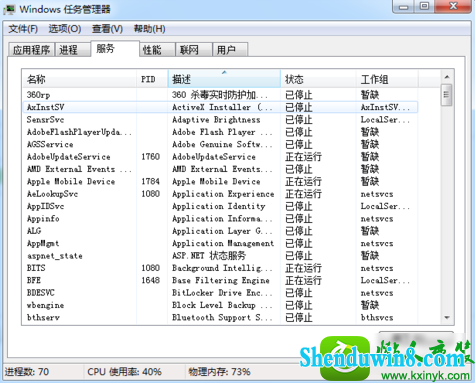Screen dimensions: 475x383
Task: Select the BDESVC service row
Action: pos(220,293)
